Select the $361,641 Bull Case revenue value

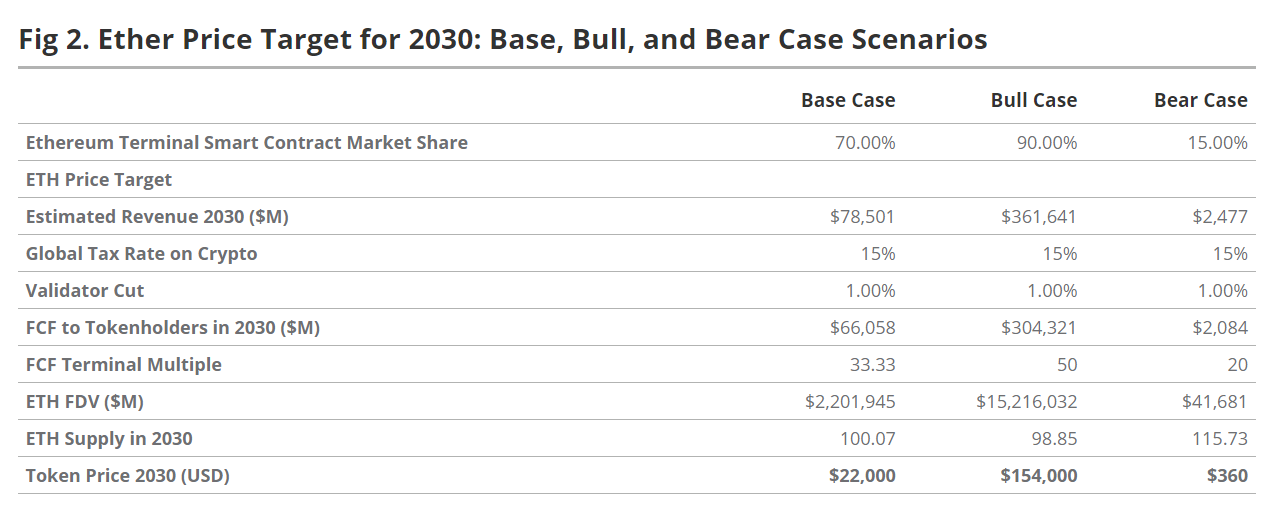coord(1039,217)
